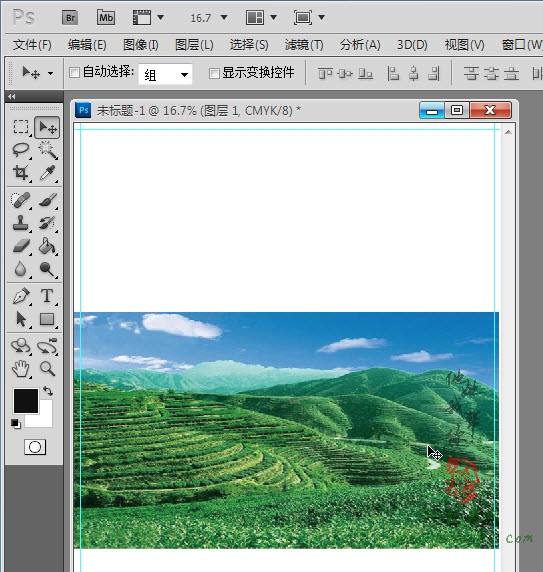Align left edges of layers
543x572 pixels.
(x=393, y=74)
